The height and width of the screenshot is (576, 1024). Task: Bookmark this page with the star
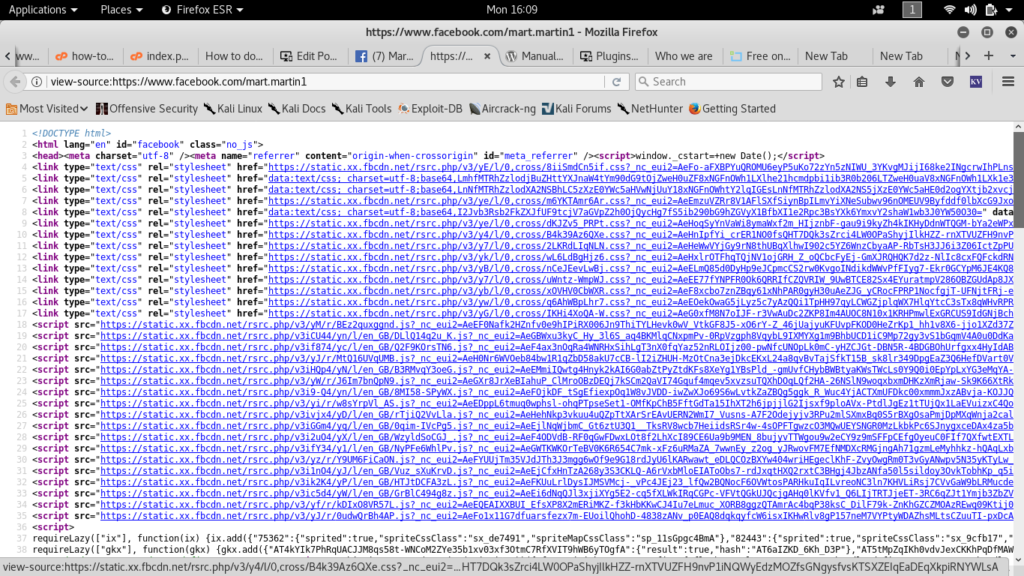(x=839, y=82)
